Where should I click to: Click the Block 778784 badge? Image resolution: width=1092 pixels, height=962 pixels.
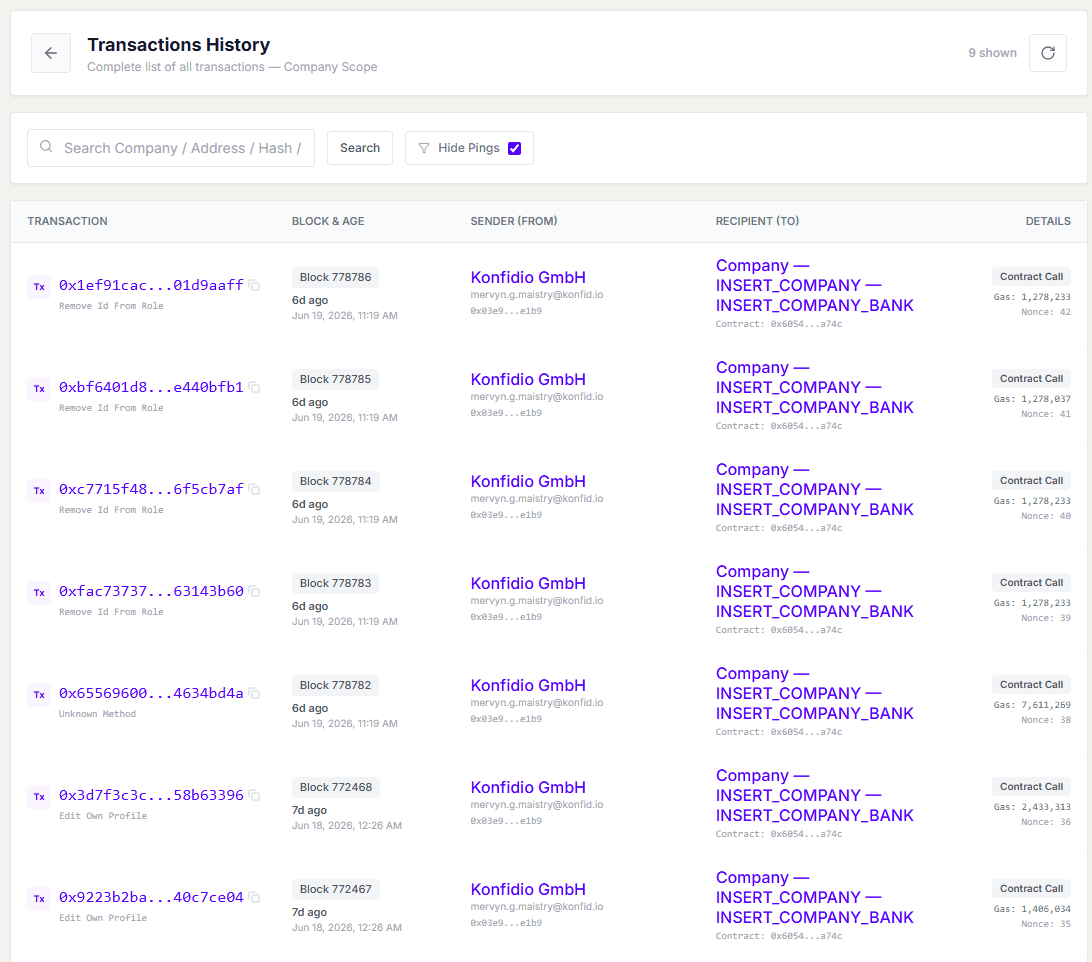click(x=335, y=481)
